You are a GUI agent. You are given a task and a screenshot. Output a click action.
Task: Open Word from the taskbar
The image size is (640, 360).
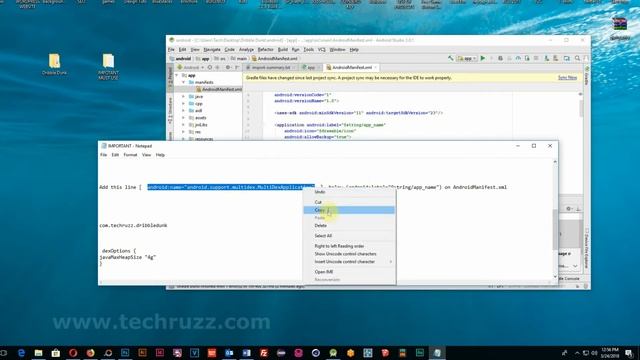pos(247,353)
